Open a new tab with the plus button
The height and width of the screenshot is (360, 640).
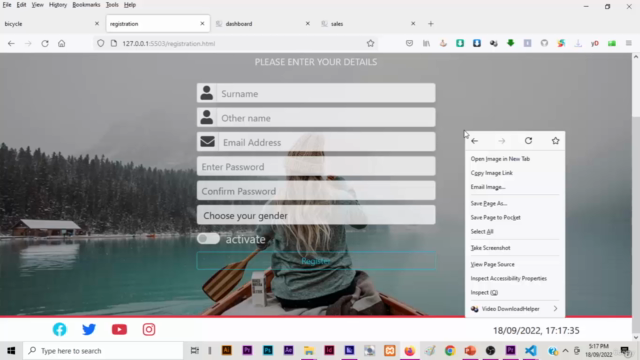pos(431,24)
